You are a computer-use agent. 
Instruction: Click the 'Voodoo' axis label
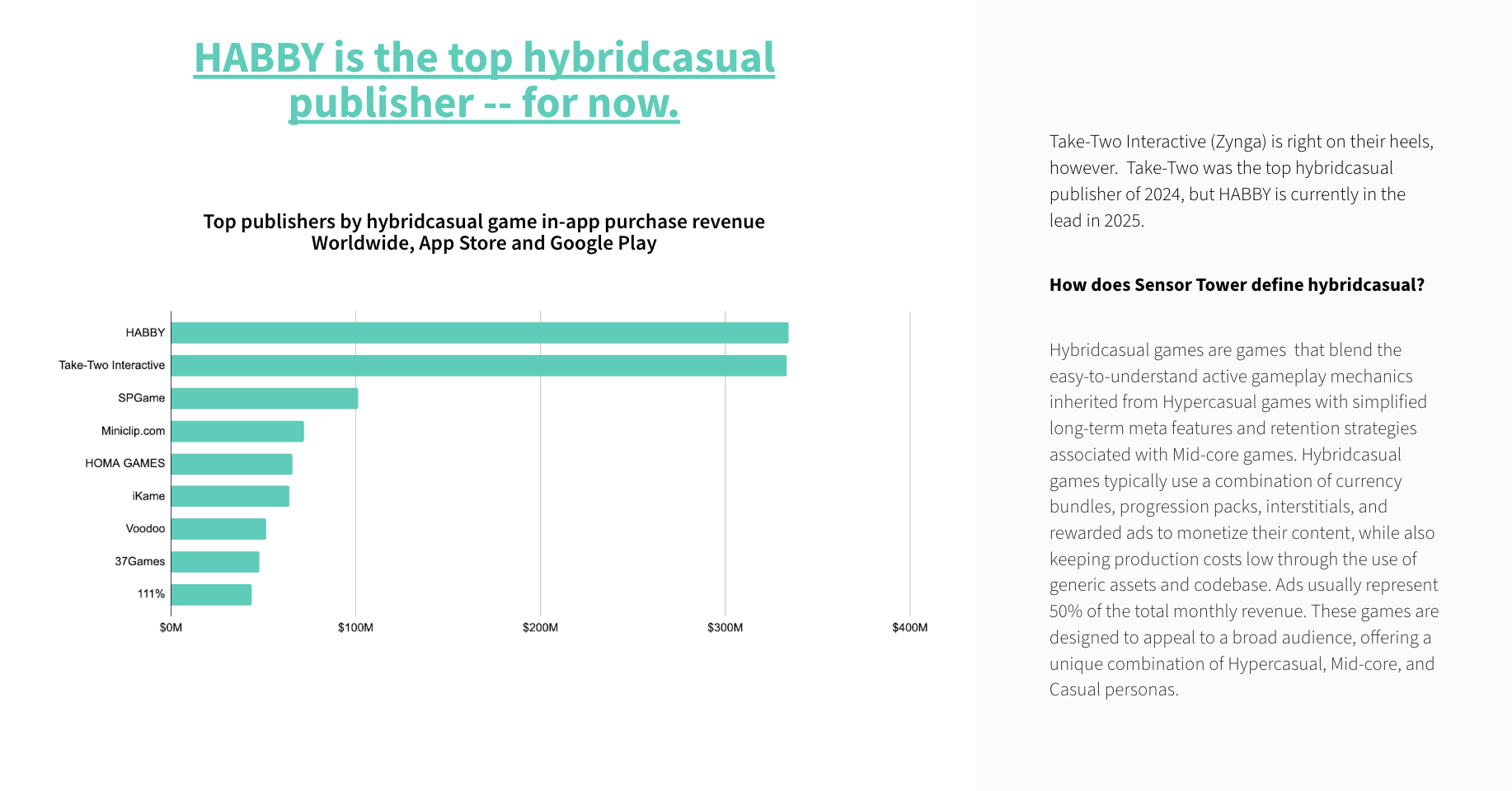click(146, 528)
